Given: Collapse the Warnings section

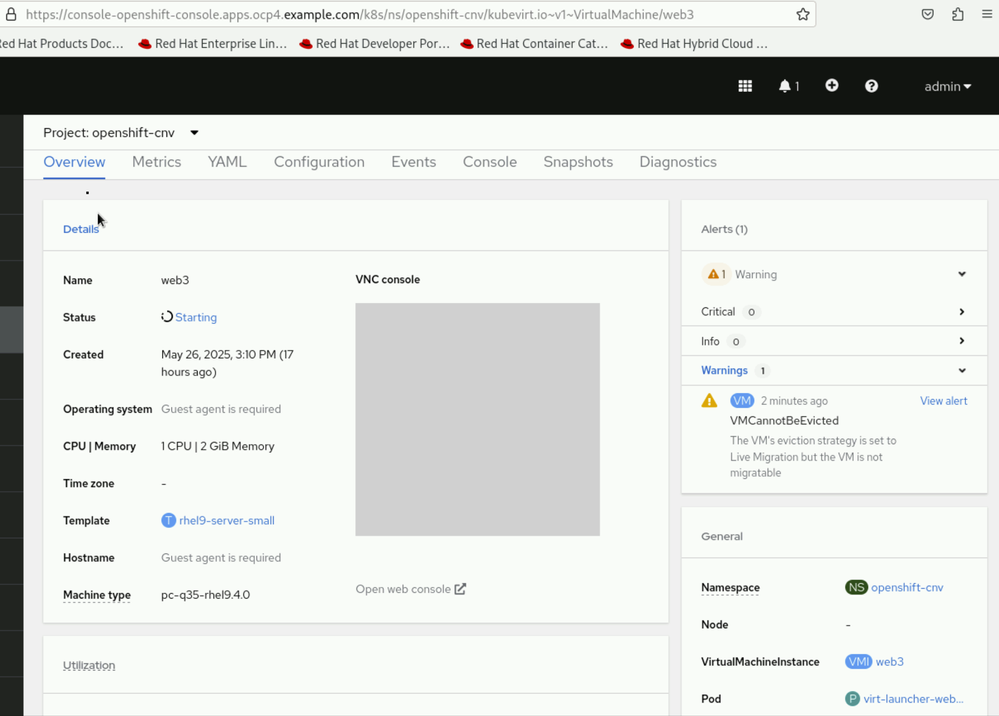Looking at the screenshot, I should coord(962,370).
